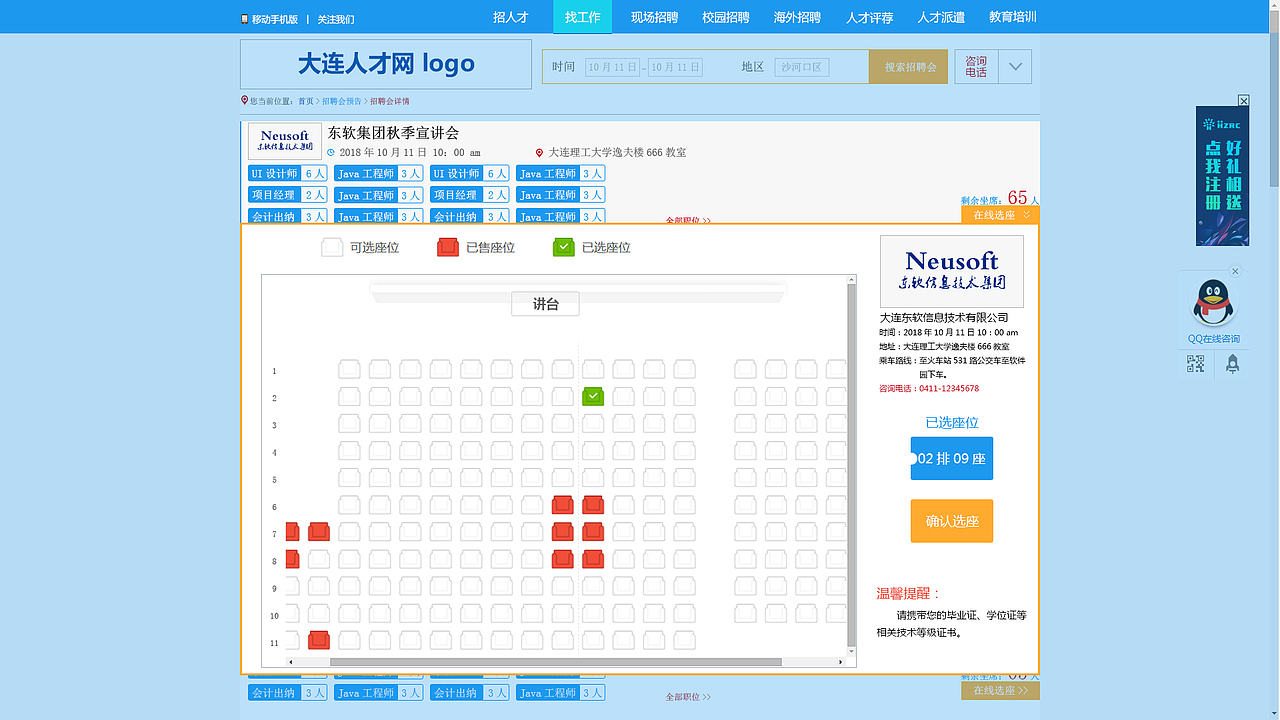Image resolution: width=1280 pixels, height=720 pixels.
Task: Click the sold red seat 8 in row 6
Action: (562, 505)
